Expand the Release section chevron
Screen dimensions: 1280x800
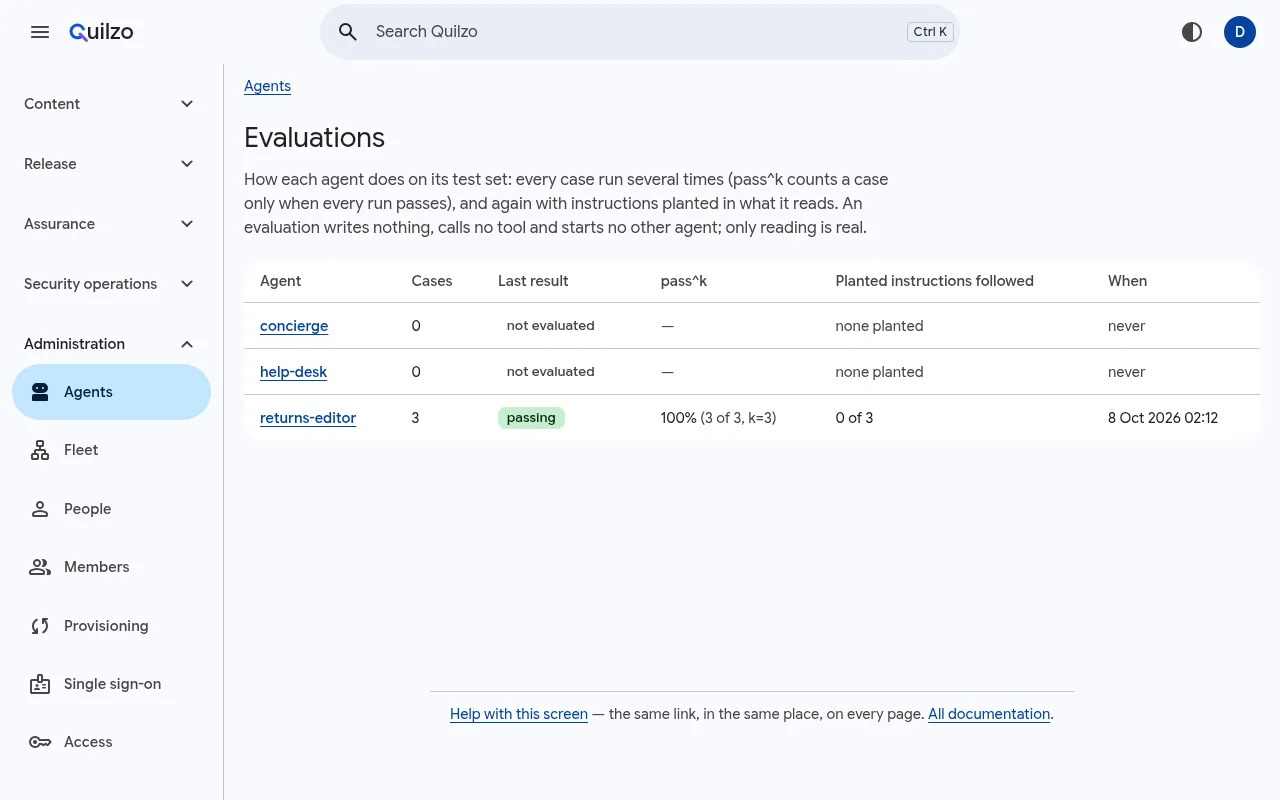pos(187,164)
